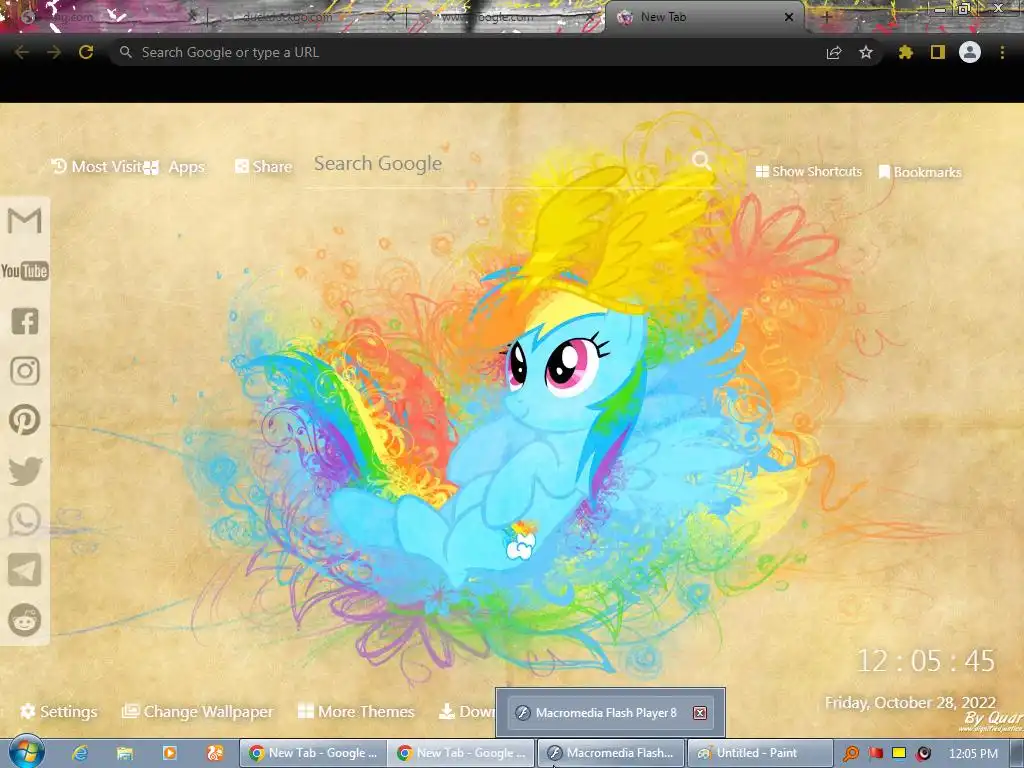Click the orange magnifier tray icon
The width and height of the screenshot is (1024, 768).
[x=850, y=754]
